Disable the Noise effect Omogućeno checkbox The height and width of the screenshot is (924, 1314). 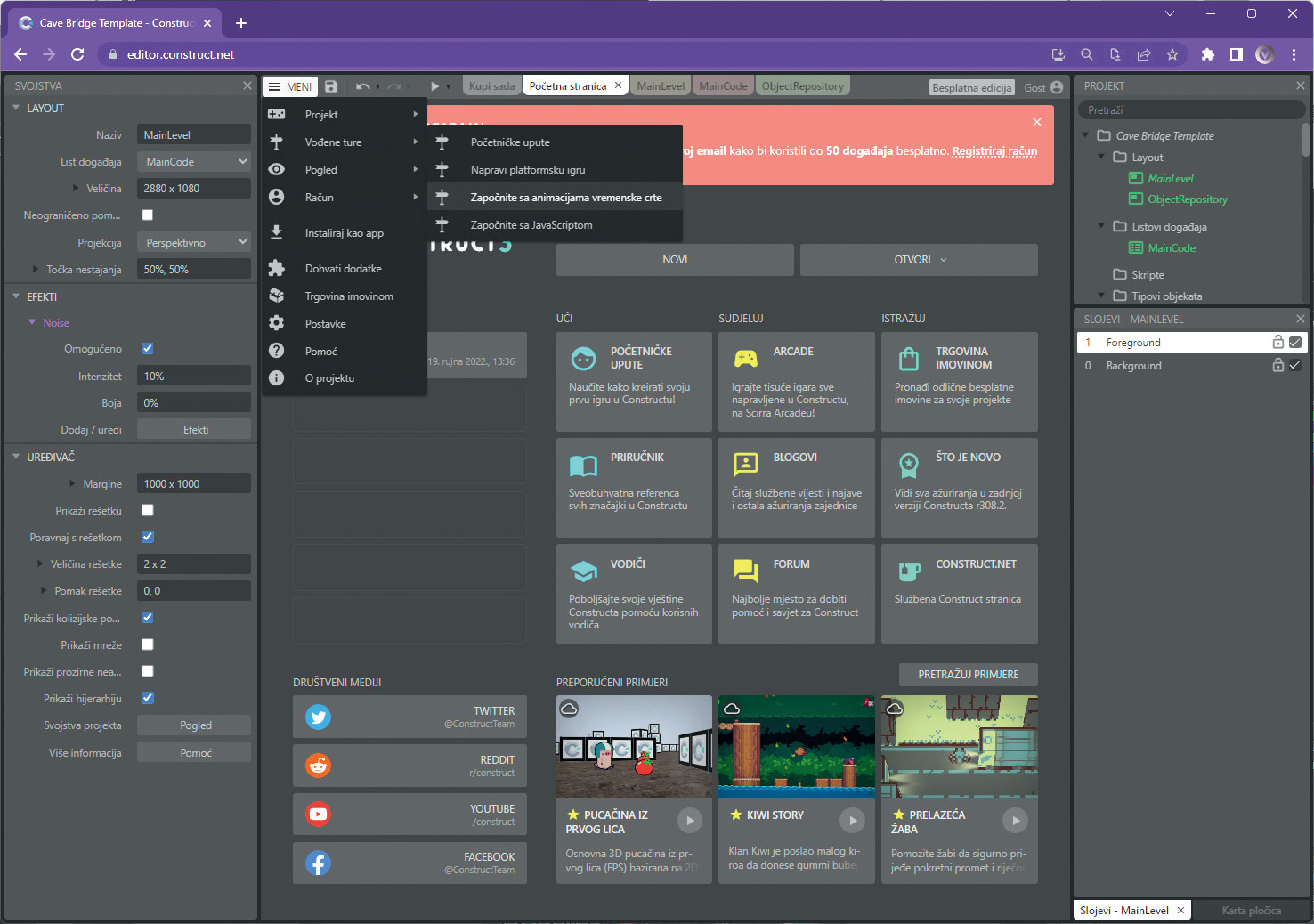tap(148, 348)
